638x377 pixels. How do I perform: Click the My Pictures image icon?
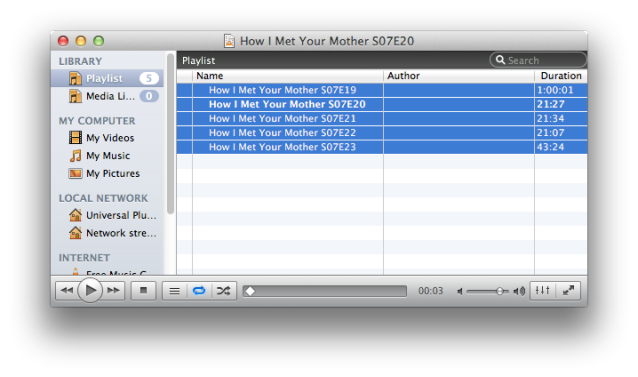(75, 174)
